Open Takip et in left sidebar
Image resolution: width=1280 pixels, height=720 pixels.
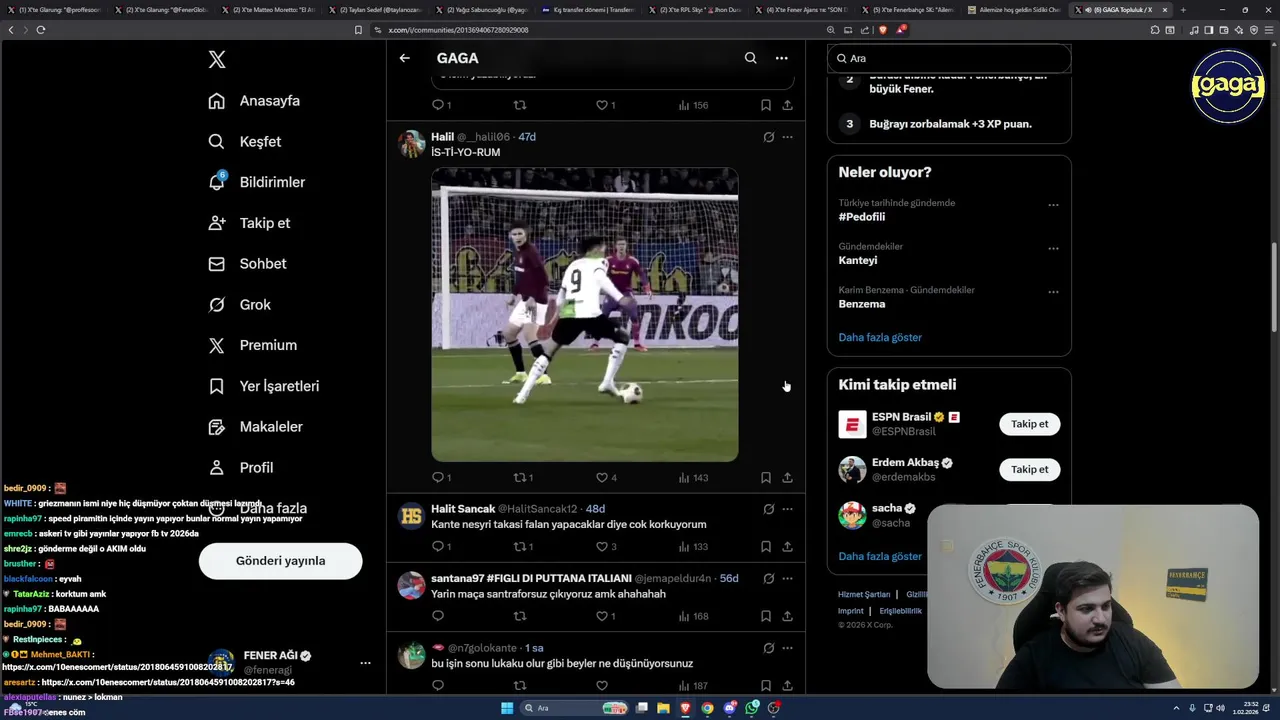click(249, 223)
